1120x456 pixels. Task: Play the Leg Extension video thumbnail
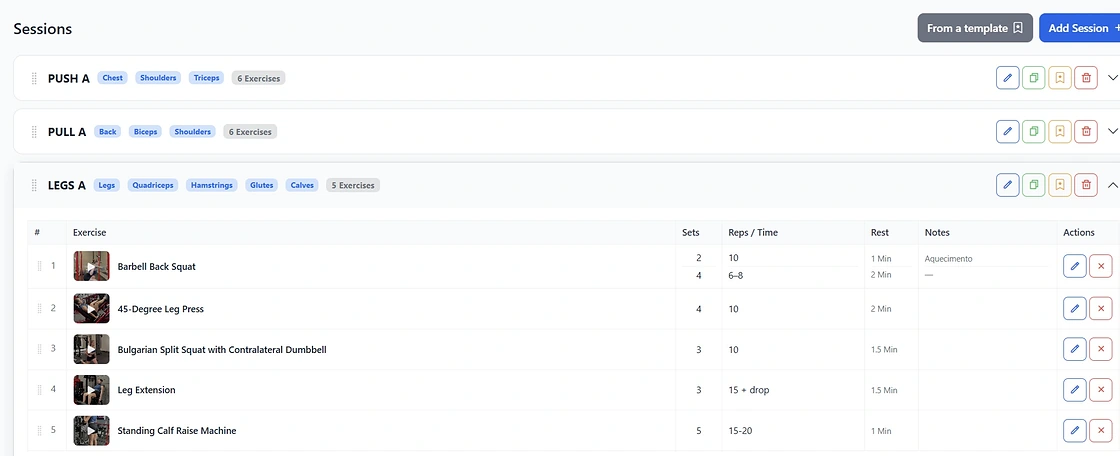pyautogui.click(x=91, y=390)
